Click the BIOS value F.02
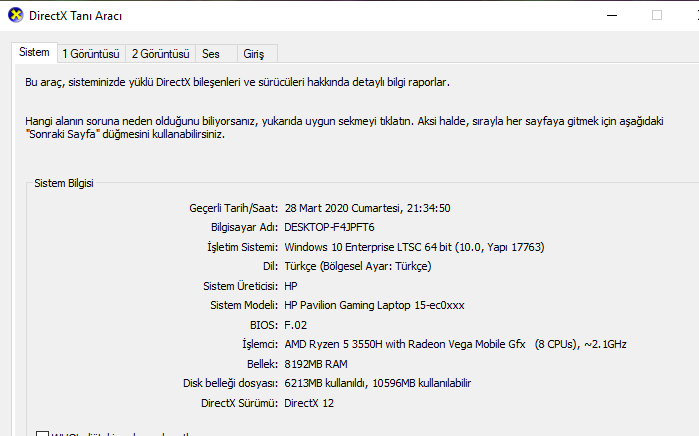Viewport: 699px width, 436px height. 296,325
